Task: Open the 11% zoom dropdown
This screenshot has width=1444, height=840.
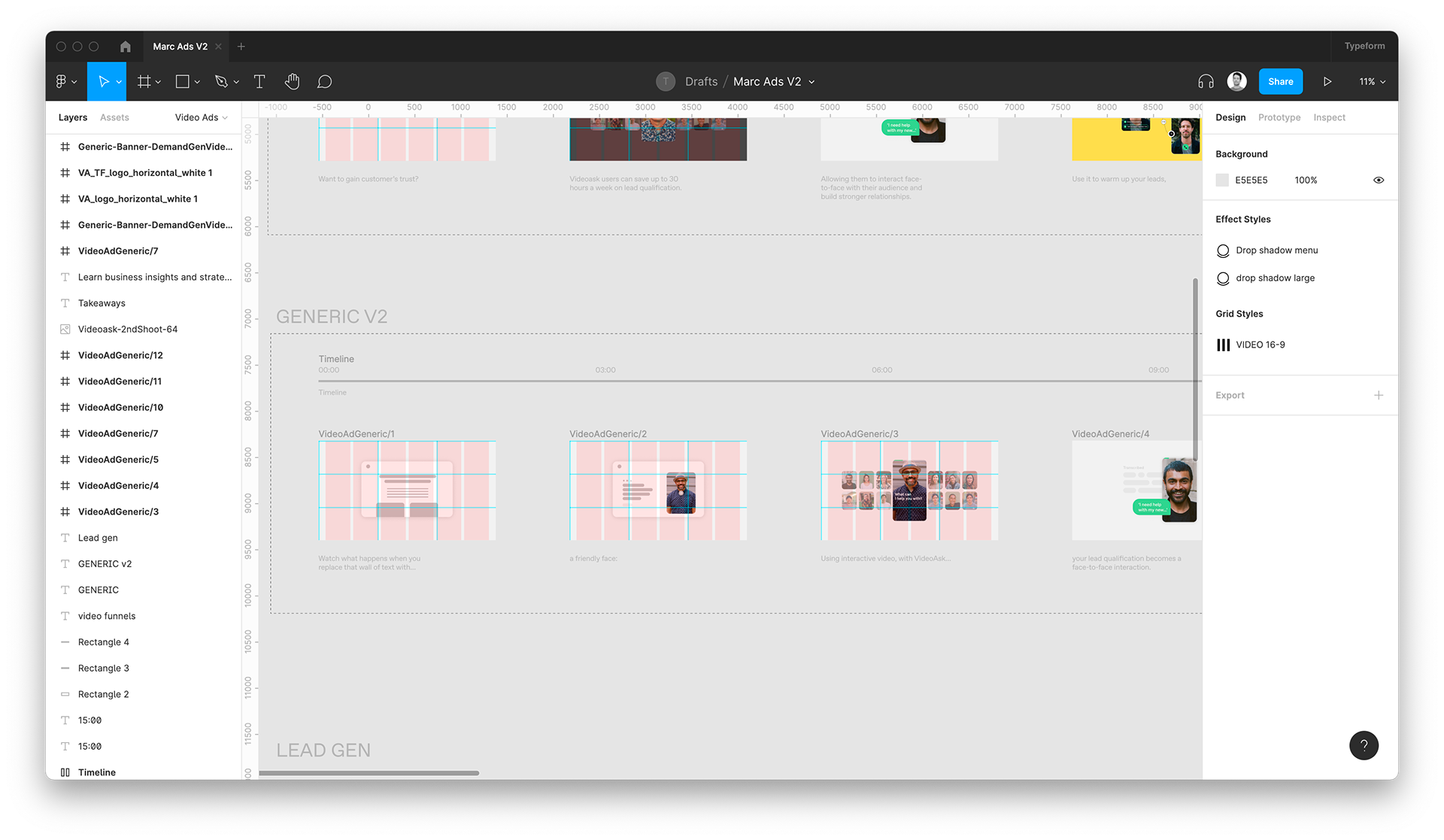Action: pos(1372,81)
